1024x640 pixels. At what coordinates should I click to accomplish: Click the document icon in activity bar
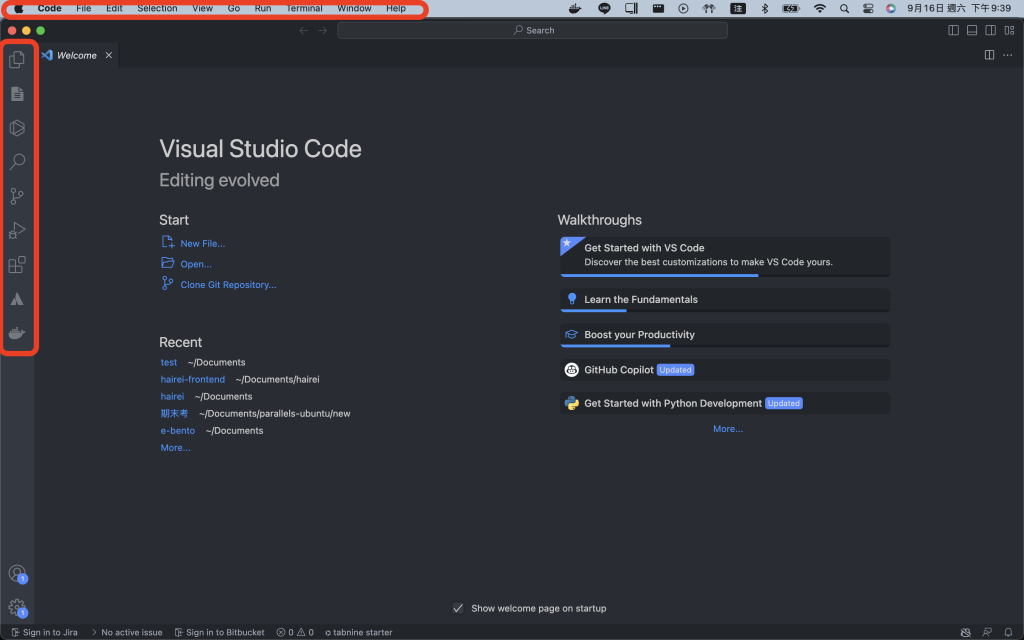(x=17, y=93)
